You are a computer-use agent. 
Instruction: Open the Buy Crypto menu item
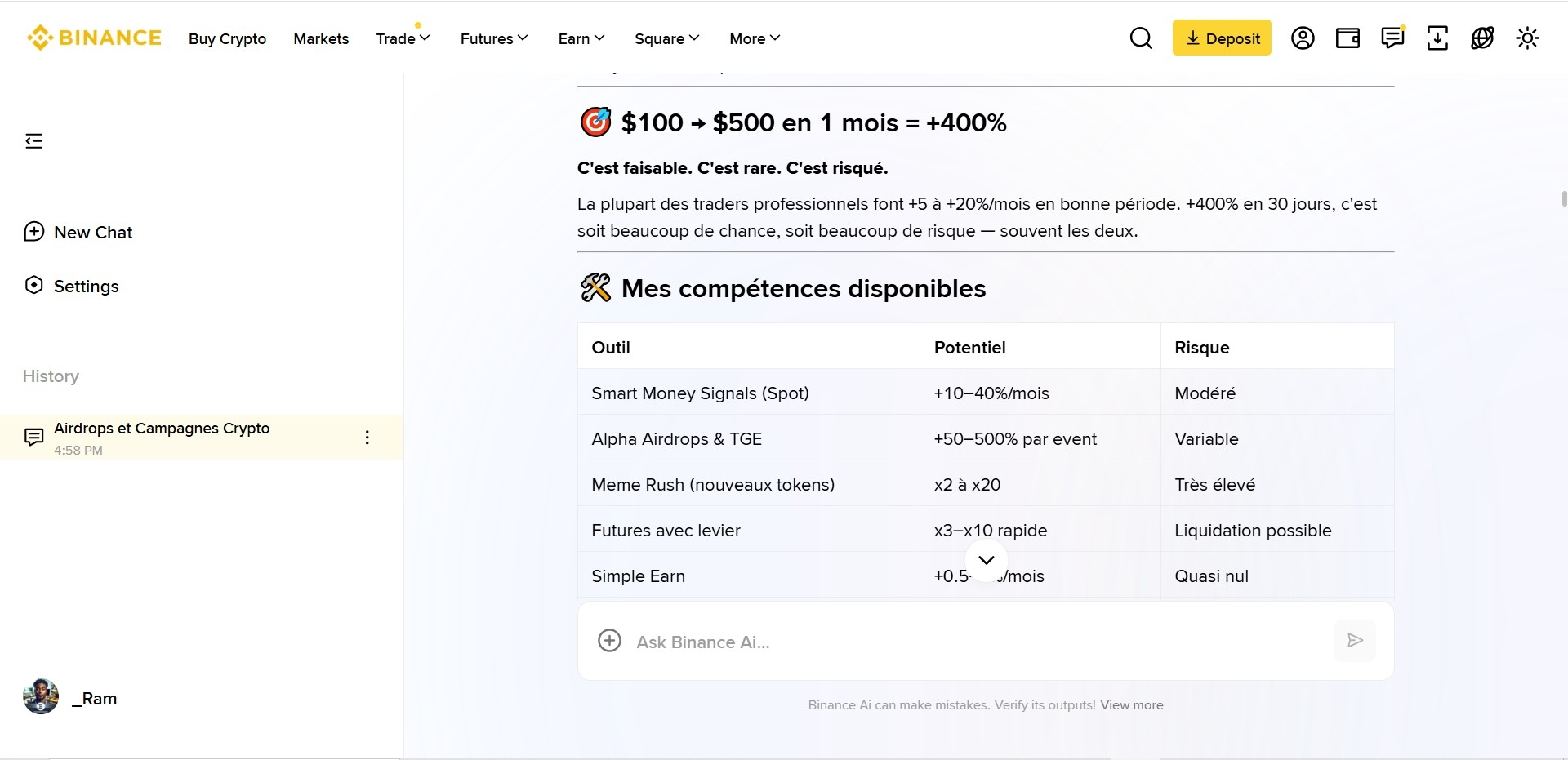[227, 38]
